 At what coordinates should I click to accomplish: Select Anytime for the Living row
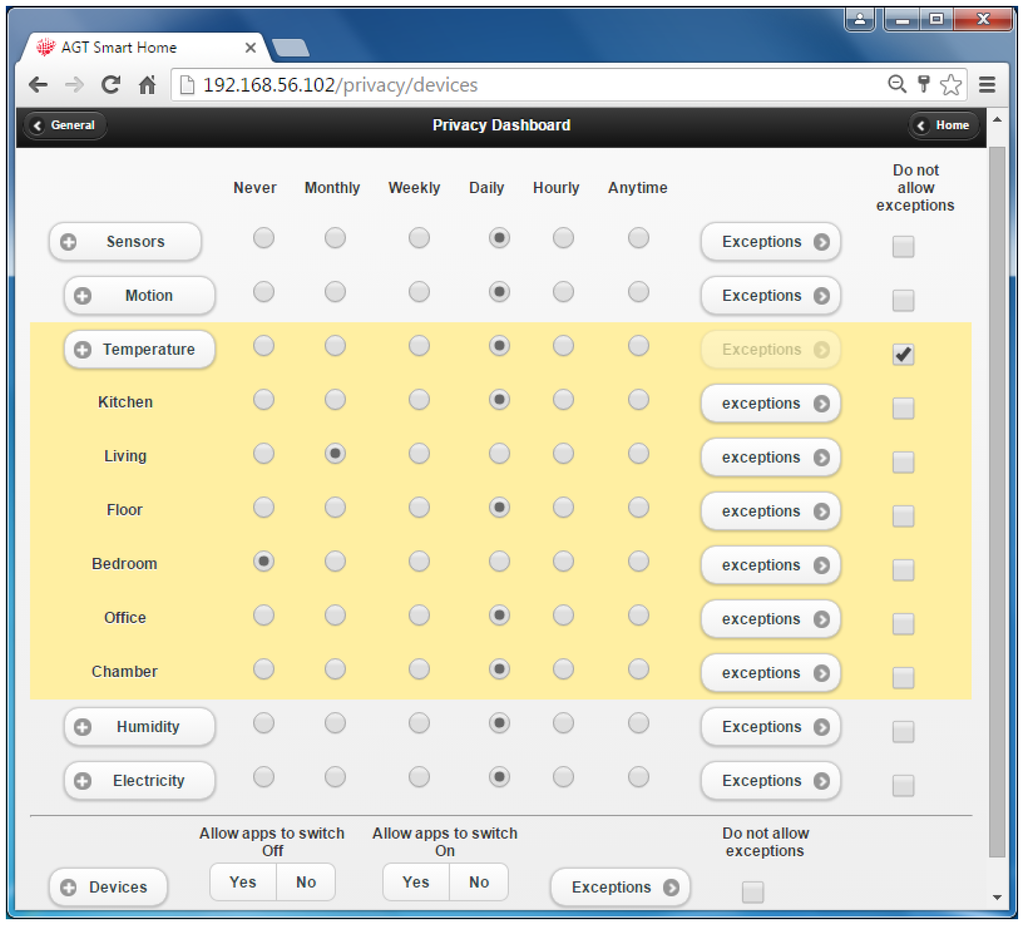[639, 453]
